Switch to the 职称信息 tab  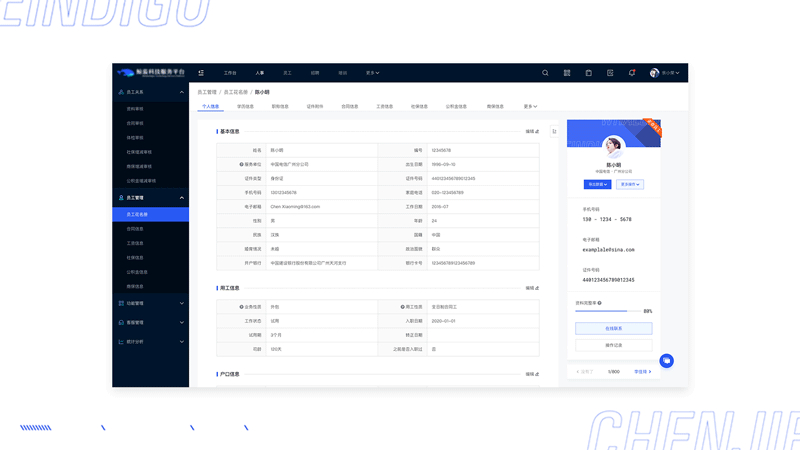point(280,106)
